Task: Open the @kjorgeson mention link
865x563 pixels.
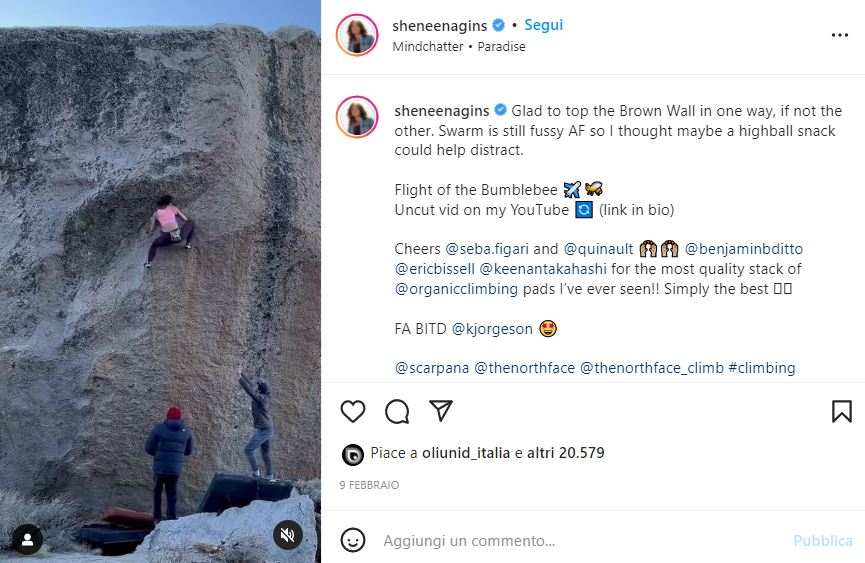Action: click(491, 328)
